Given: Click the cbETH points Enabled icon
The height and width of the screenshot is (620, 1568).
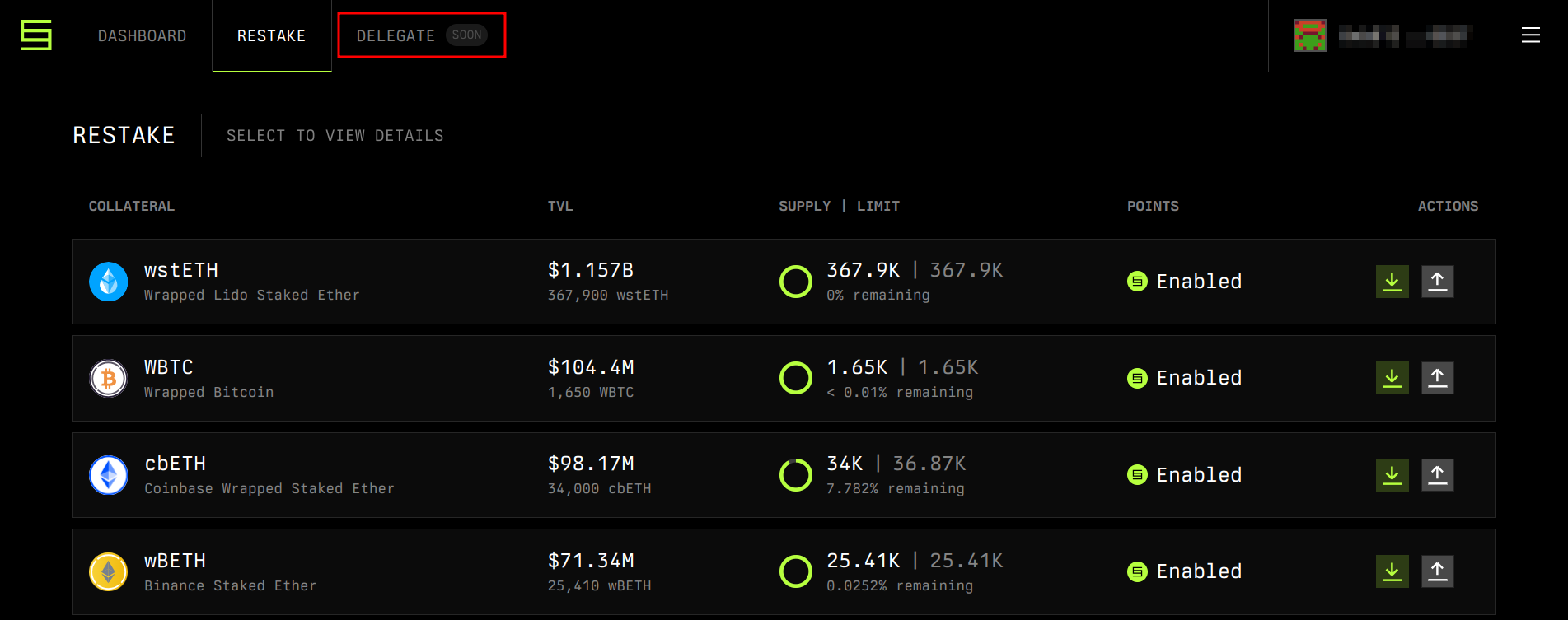Looking at the screenshot, I should [1137, 475].
